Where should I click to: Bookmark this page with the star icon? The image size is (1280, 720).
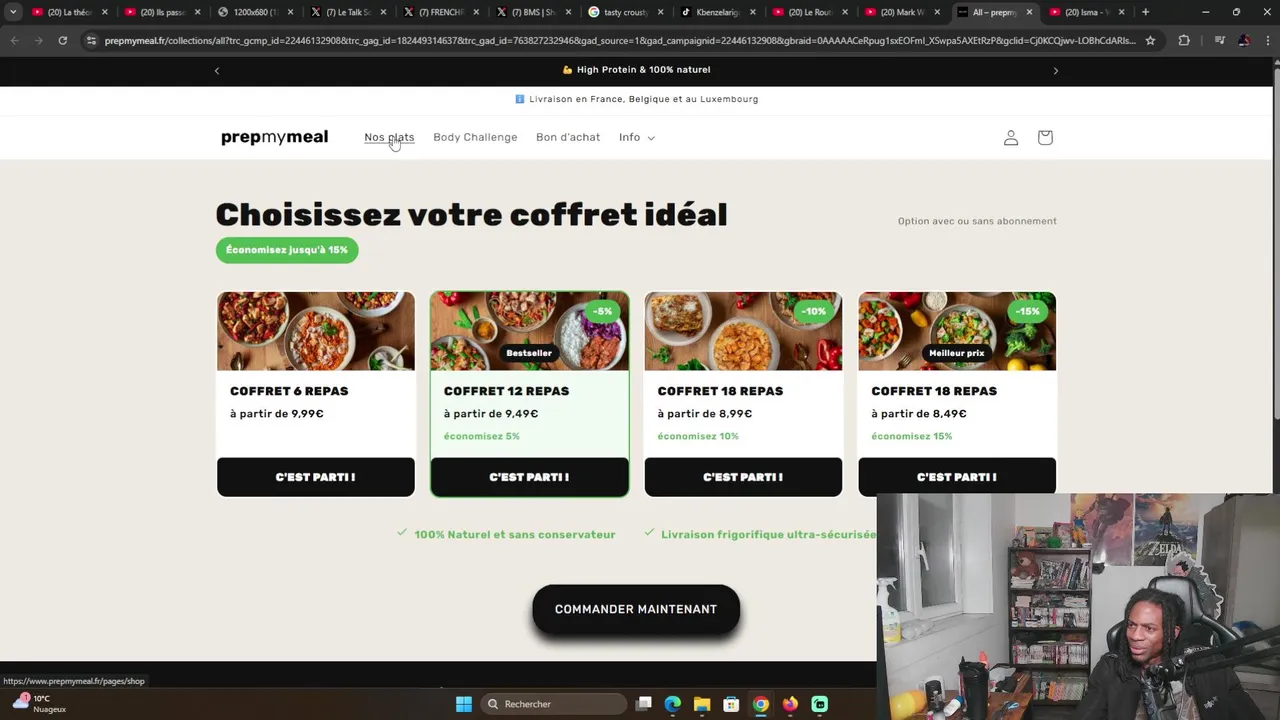pyautogui.click(x=1150, y=40)
